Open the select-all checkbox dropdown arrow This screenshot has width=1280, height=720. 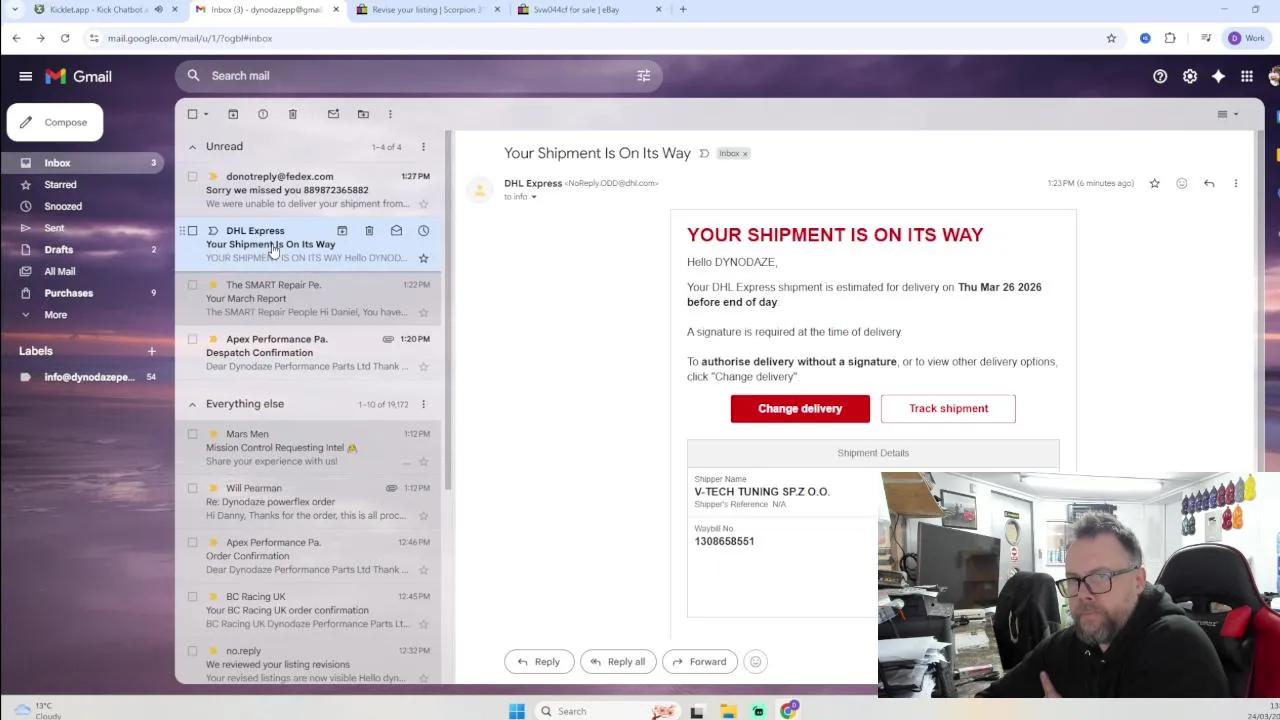206,114
